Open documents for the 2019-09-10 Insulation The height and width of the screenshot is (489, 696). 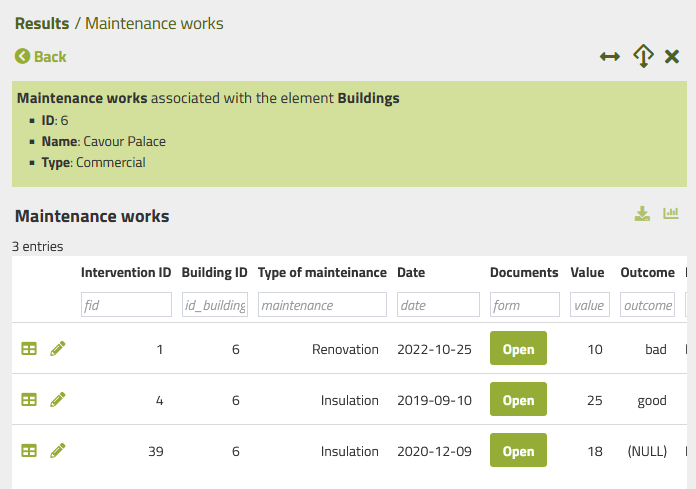(x=518, y=400)
